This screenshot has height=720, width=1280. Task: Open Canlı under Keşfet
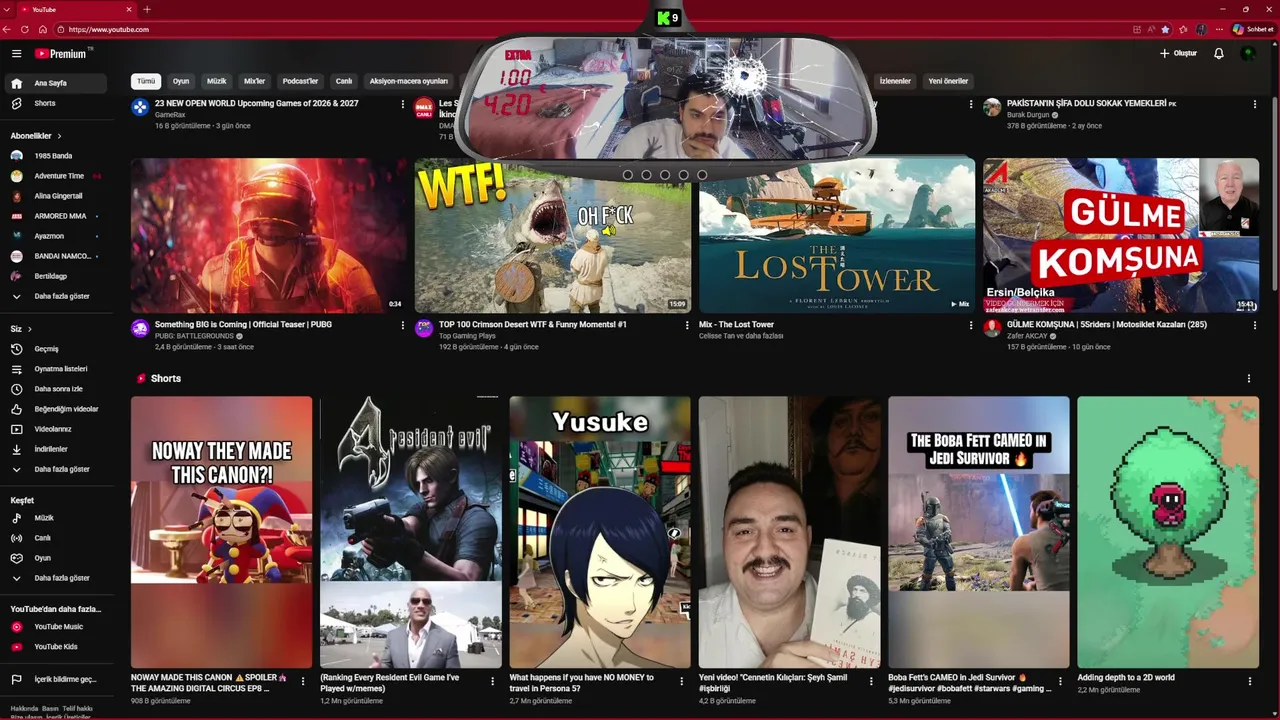pyautogui.click(x=56, y=538)
